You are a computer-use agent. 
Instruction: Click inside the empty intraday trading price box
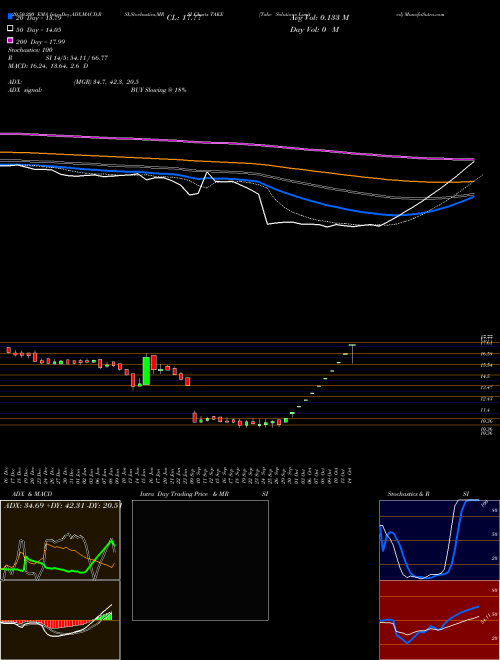pyautogui.click(x=200, y=560)
